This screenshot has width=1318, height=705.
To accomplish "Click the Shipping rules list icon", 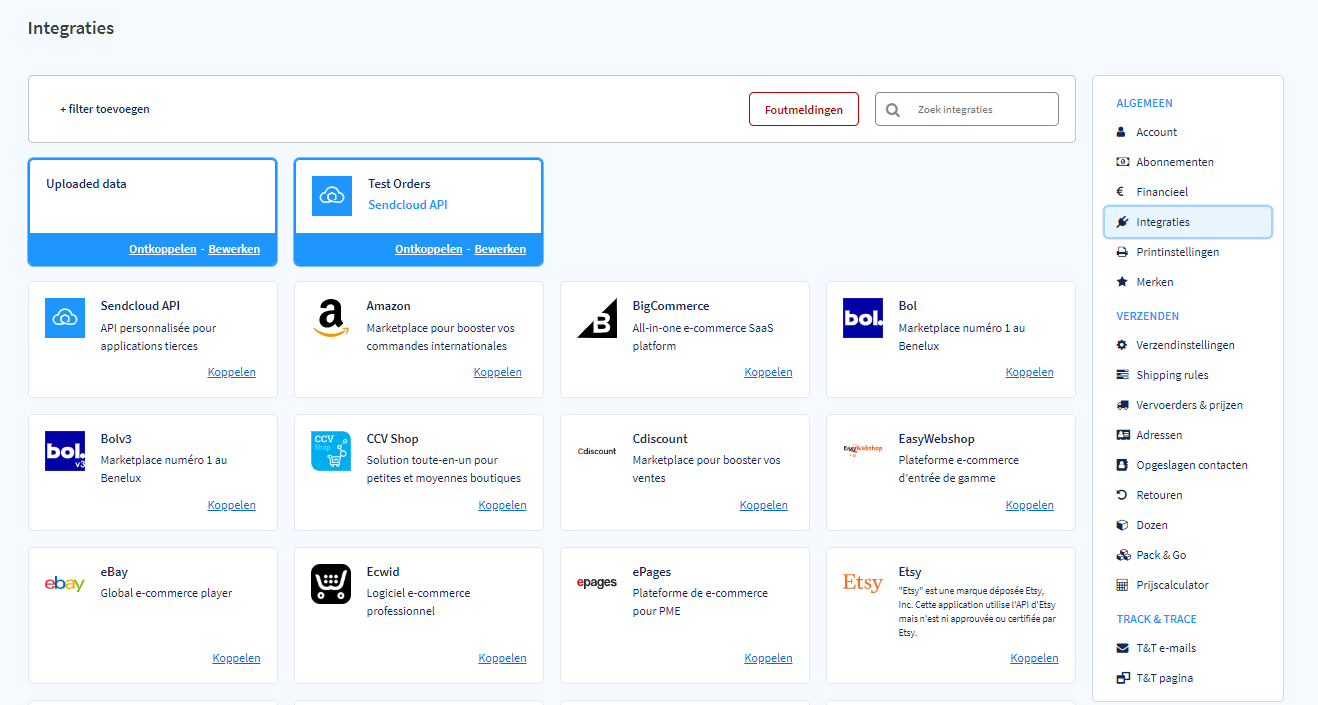I will 1122,375.
